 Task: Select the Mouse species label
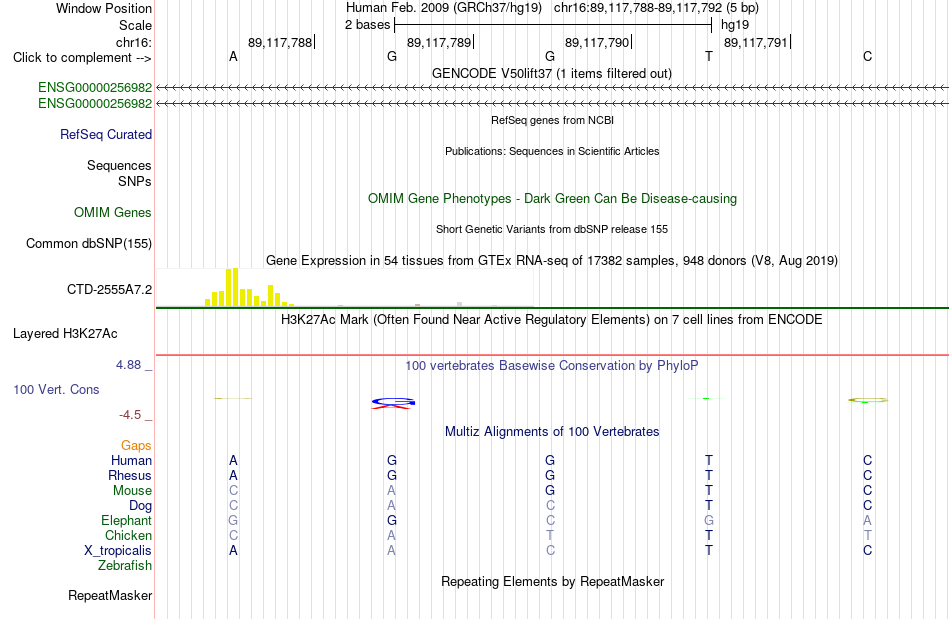pos(132,491)
